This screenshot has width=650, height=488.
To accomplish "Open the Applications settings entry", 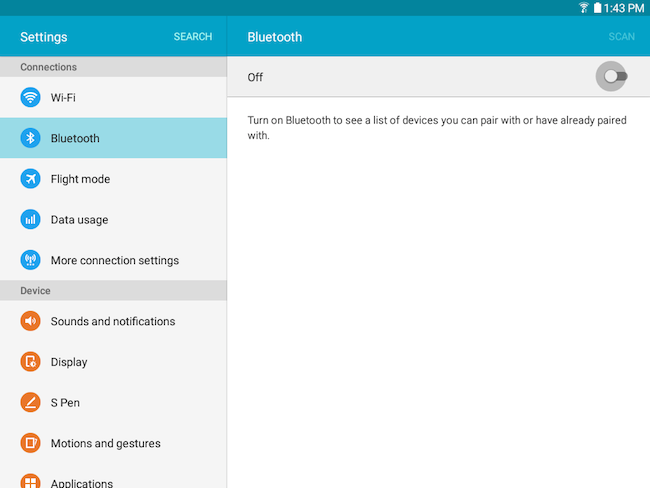I will tap(113, 476).
